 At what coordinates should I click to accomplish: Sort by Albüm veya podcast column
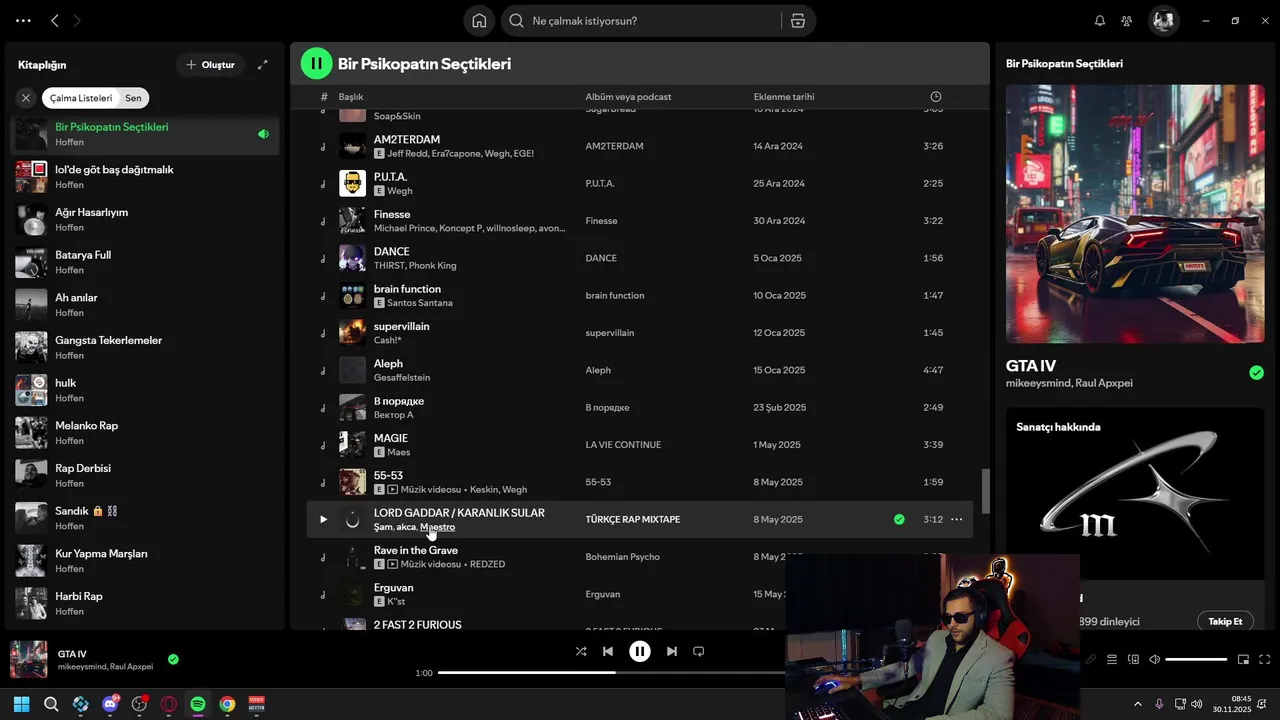[x=628, y=97]
